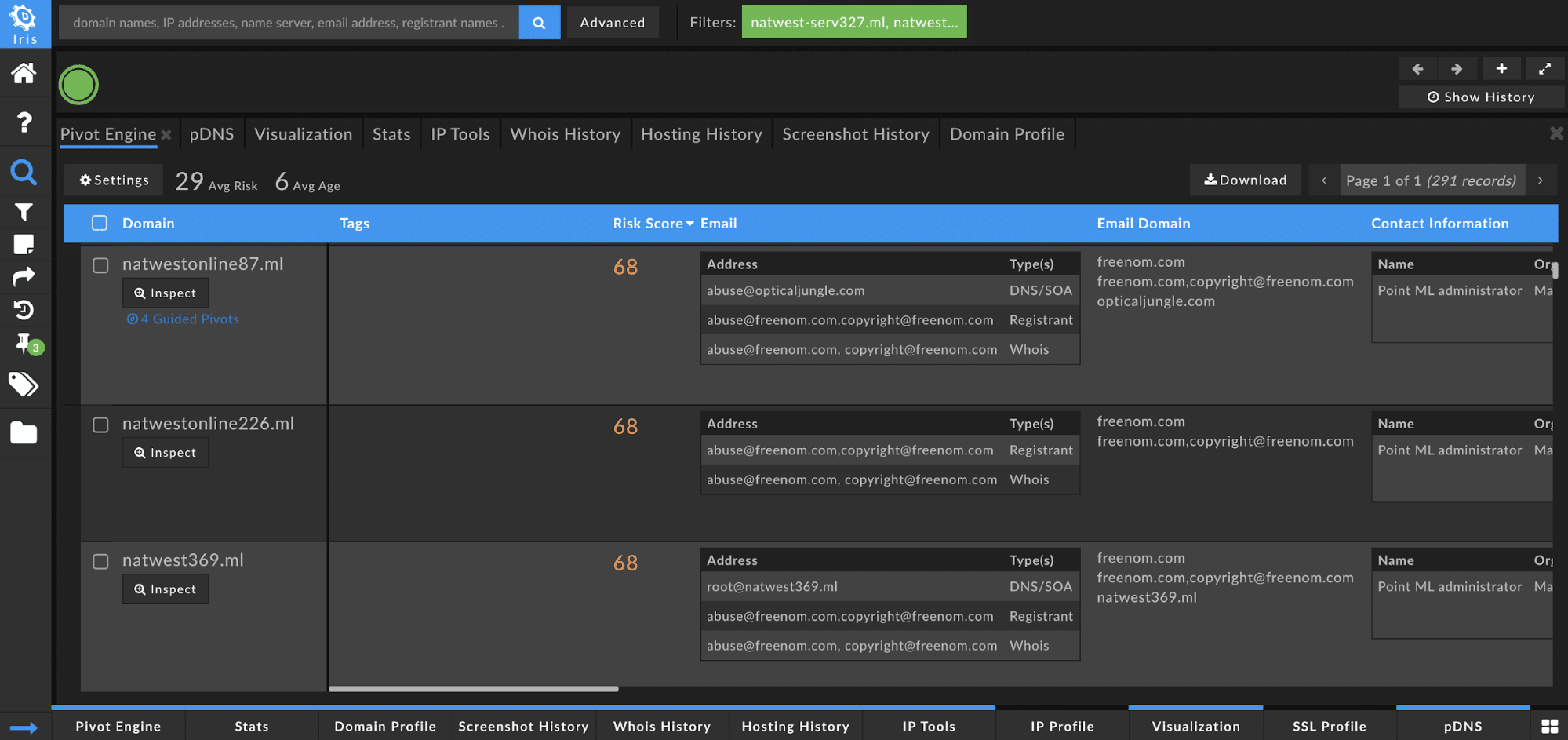
Task: Click the vertical scrollbar at the table's right
Action: 1555,270
